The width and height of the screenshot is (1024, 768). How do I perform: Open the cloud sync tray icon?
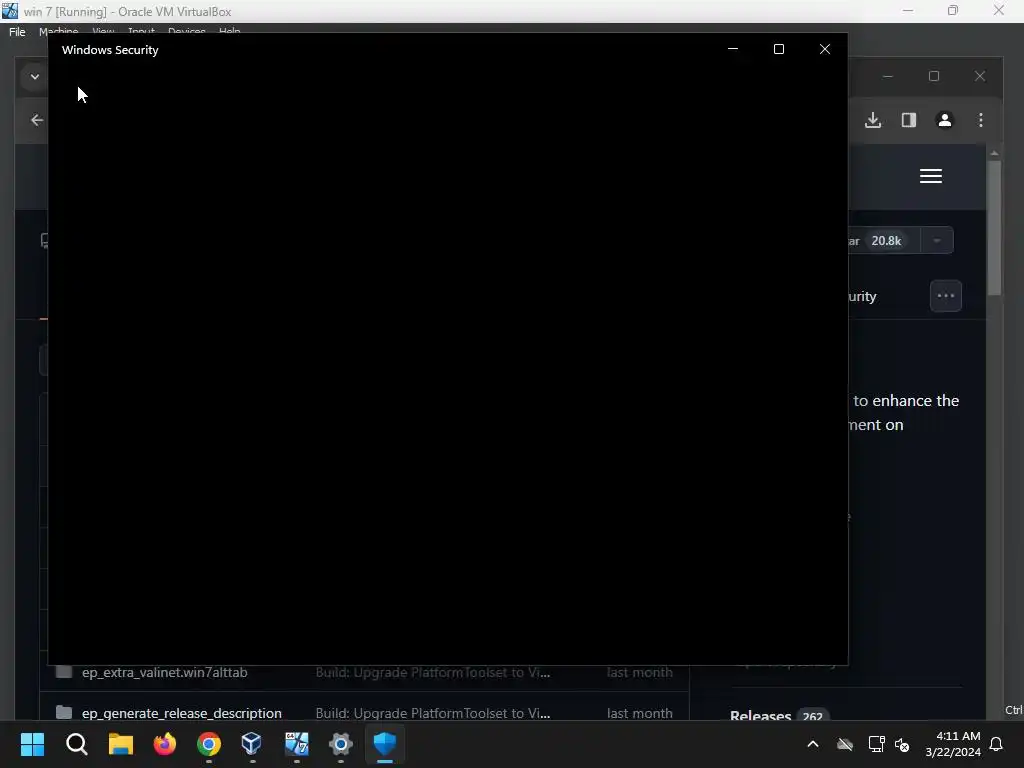845,744
